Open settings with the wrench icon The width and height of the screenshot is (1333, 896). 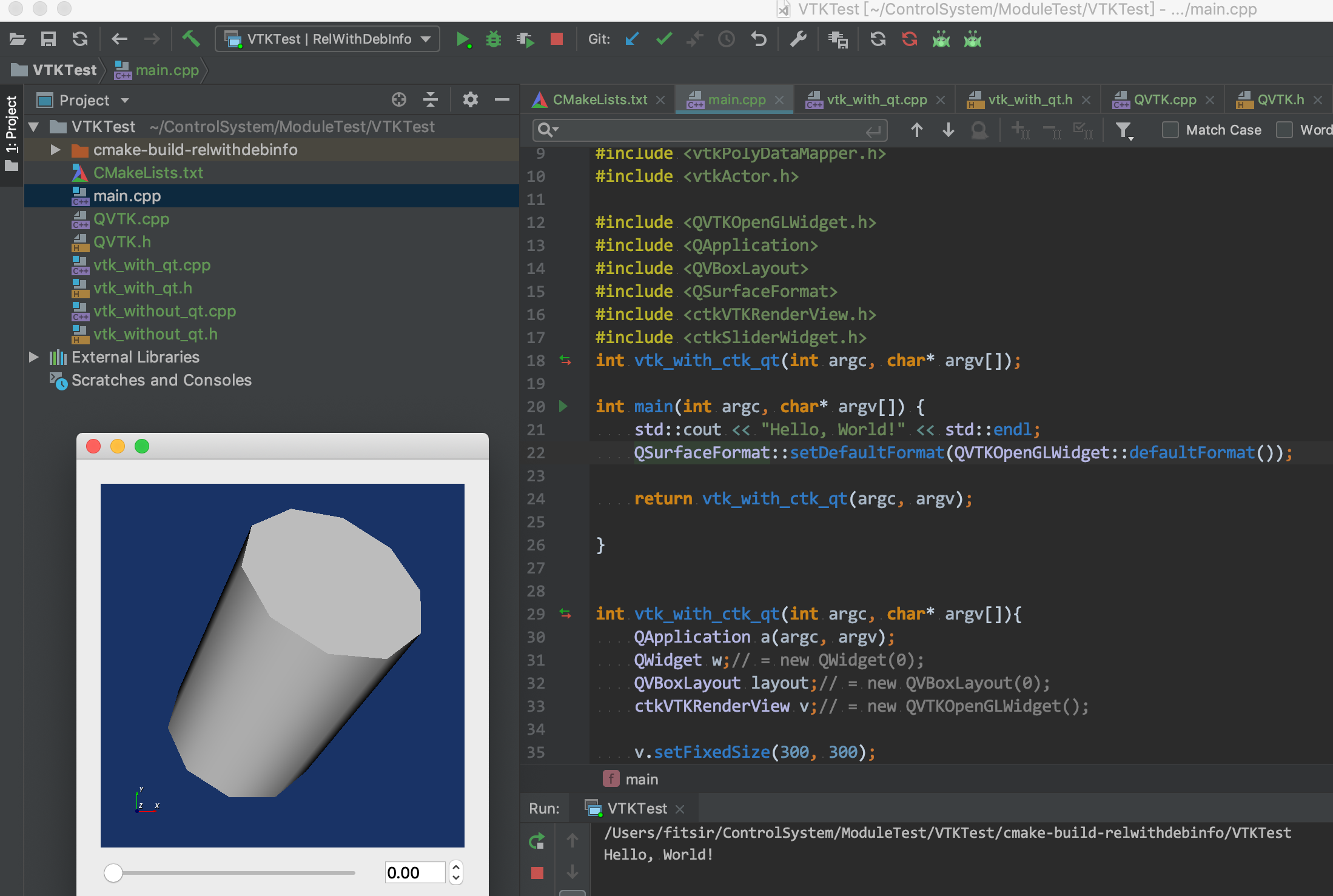(798, 39)
